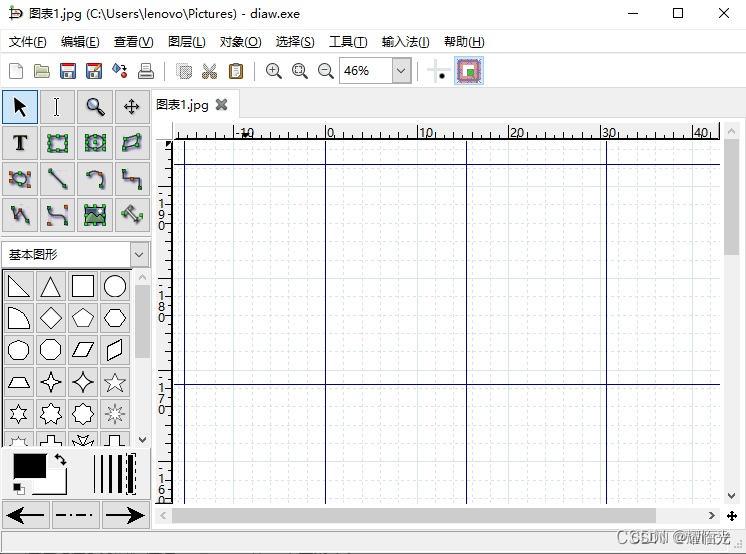Select the Arc tool

tap(95, 179)
